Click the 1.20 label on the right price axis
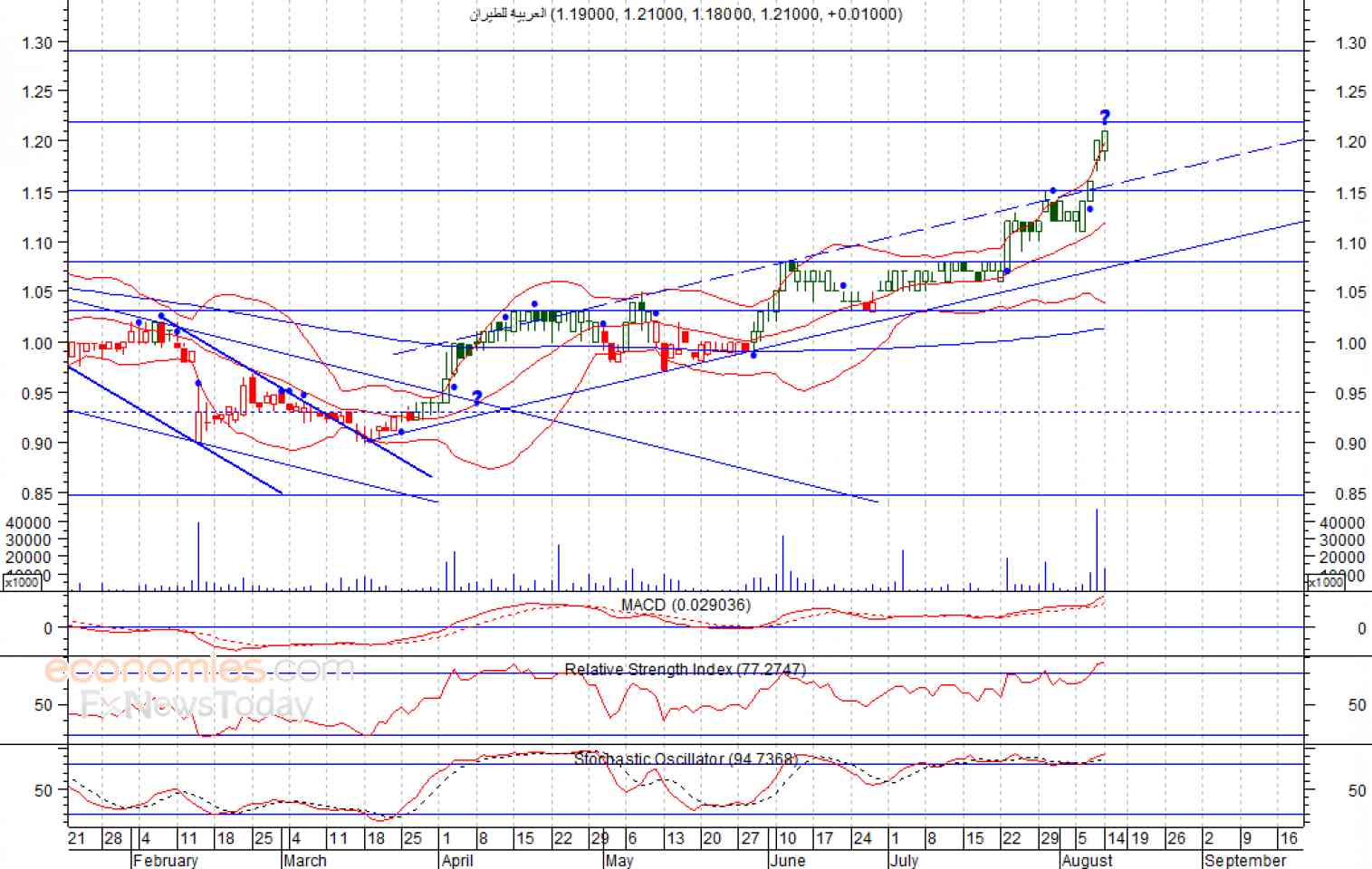 click(1350, 141)
